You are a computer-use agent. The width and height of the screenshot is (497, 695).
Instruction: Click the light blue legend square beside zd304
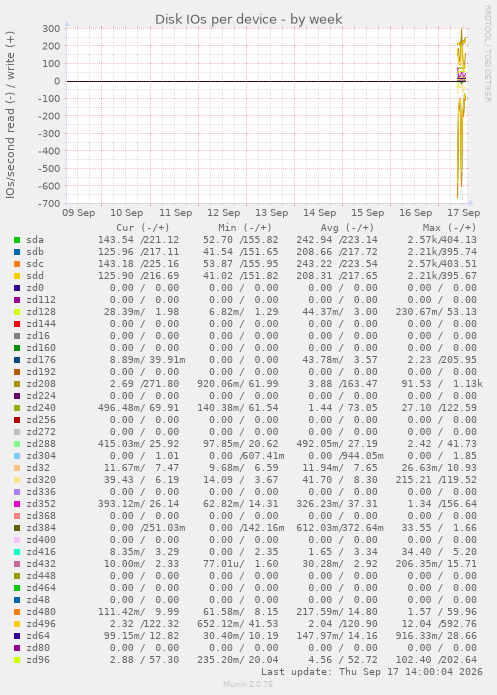pyautogui.click(x=17, y=456)
